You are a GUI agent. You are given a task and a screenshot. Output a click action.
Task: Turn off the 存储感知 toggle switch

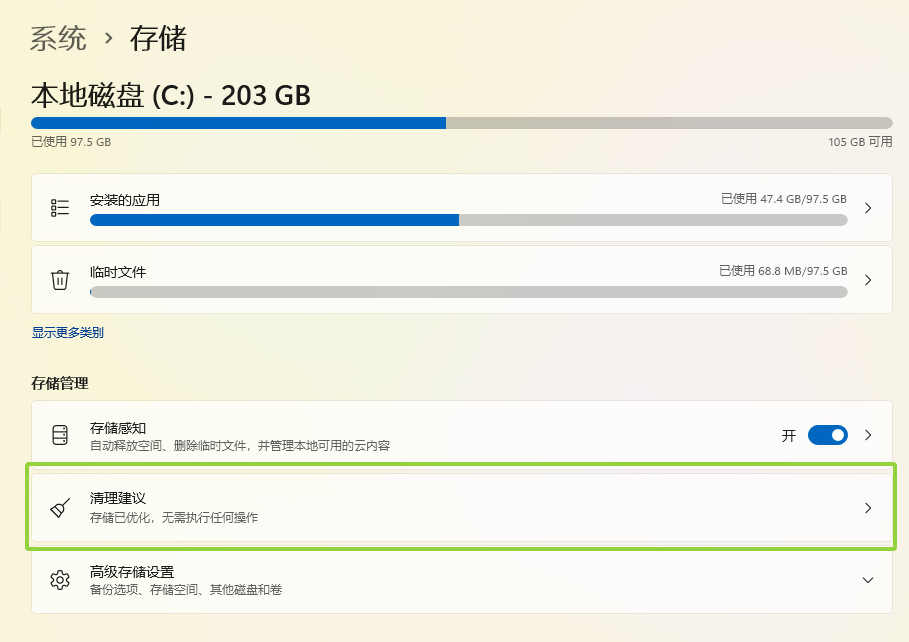coord(828,435)
